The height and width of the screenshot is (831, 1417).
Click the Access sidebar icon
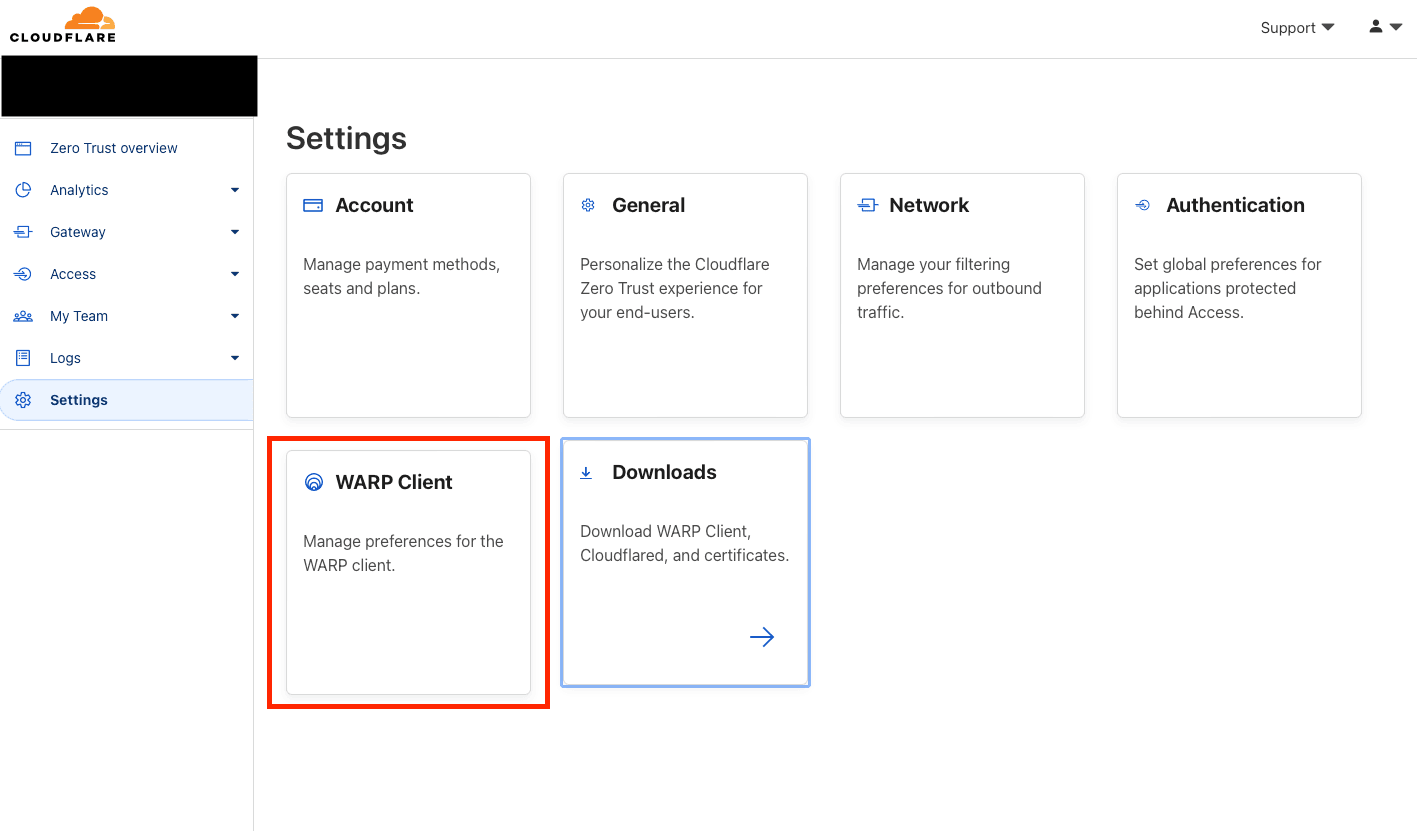pos(23,274)
